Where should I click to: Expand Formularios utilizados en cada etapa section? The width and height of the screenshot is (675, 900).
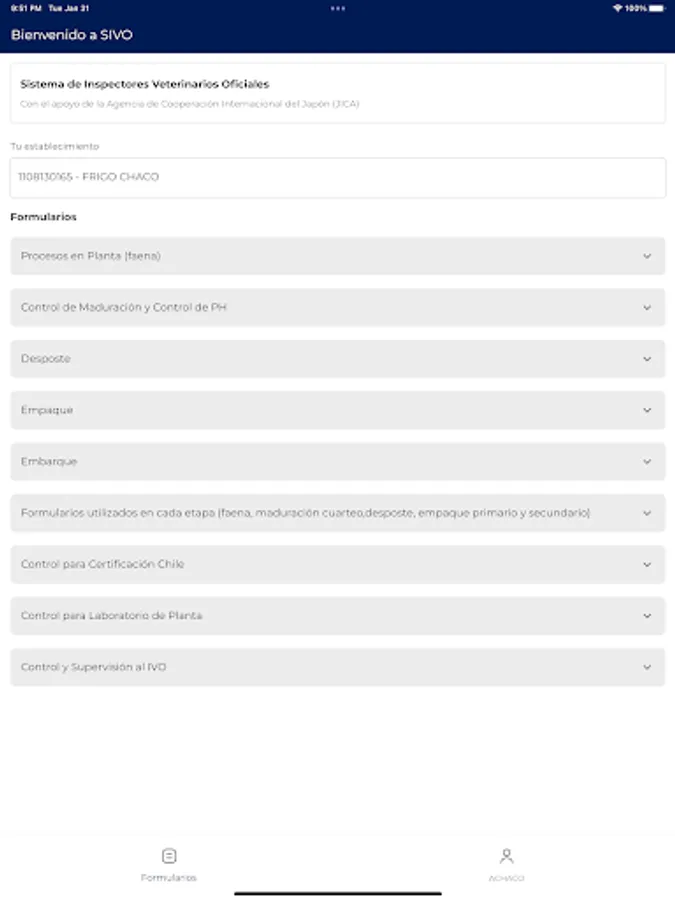(337, 513)
